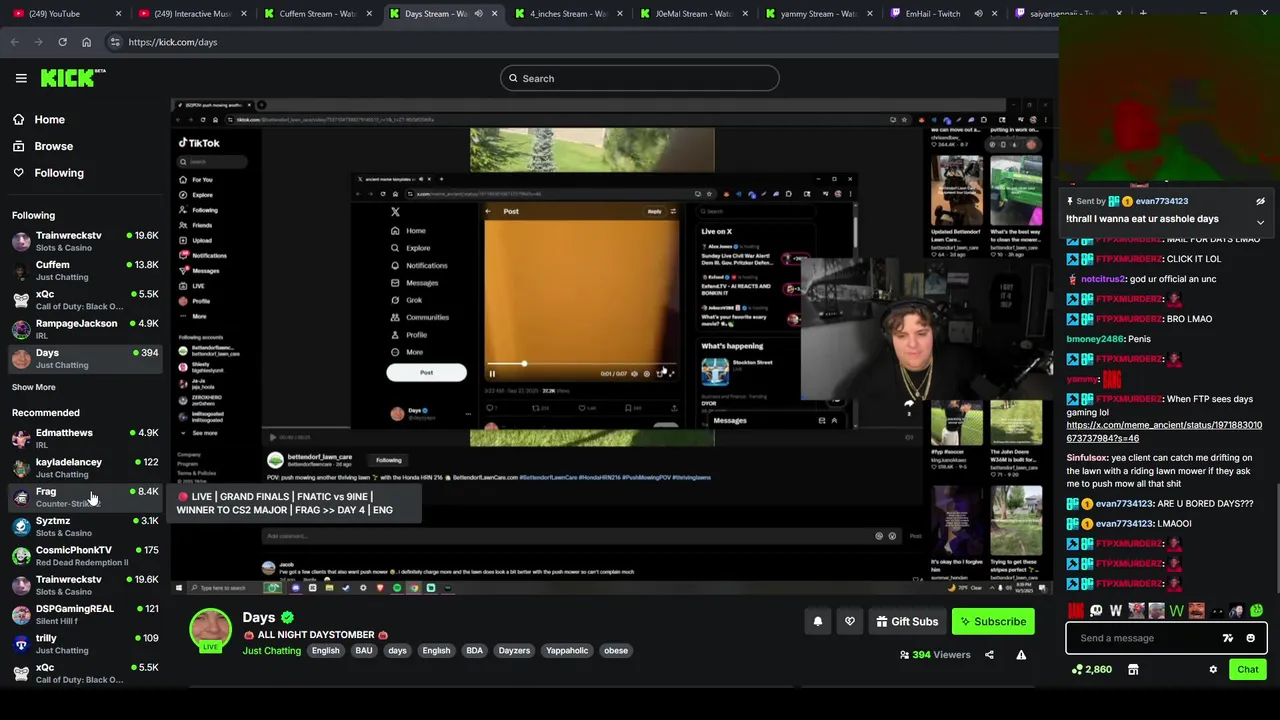1280x720 pixels.
Task: Click the green Subscribe button
Action: click(993, 621)
